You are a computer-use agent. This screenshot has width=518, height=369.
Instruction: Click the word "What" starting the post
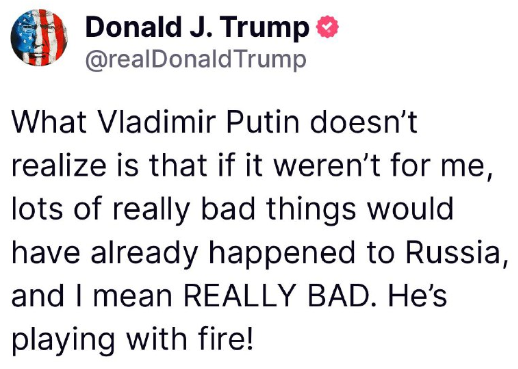50,122
